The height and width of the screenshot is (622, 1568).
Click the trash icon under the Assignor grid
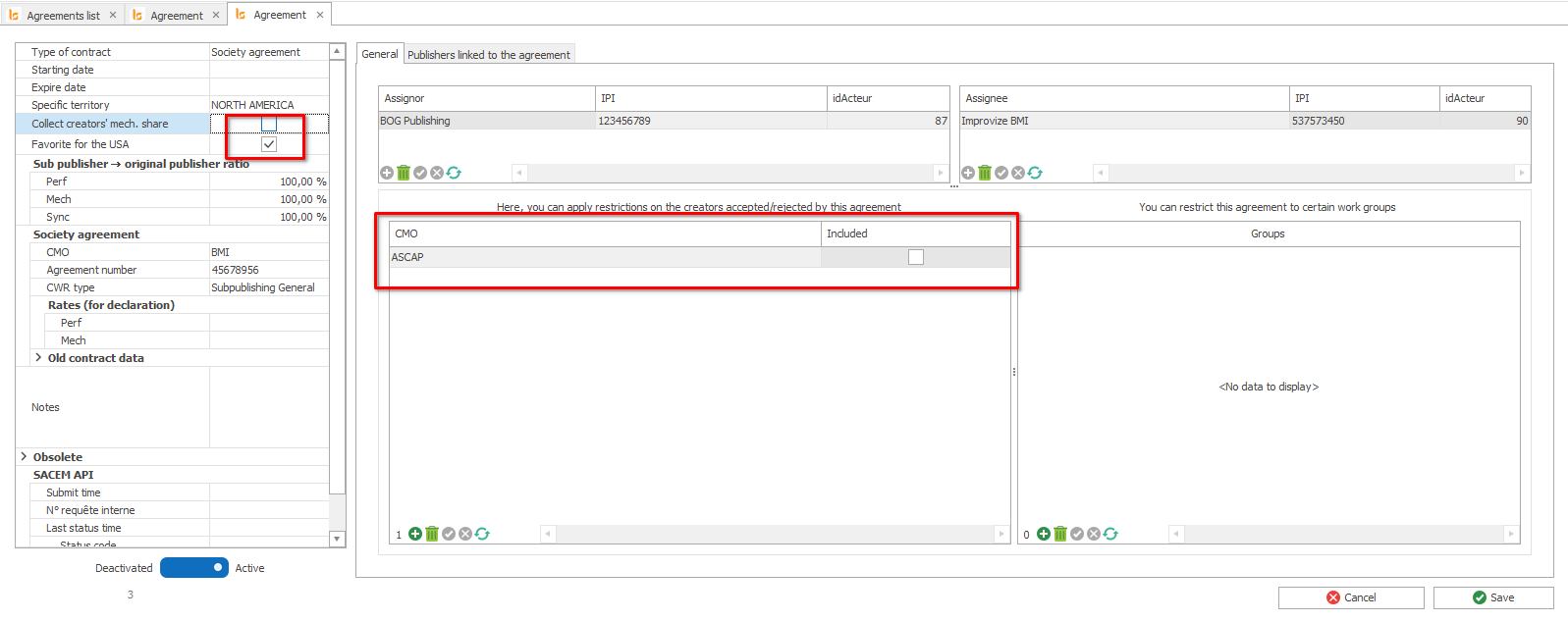(x=404, y=173)
